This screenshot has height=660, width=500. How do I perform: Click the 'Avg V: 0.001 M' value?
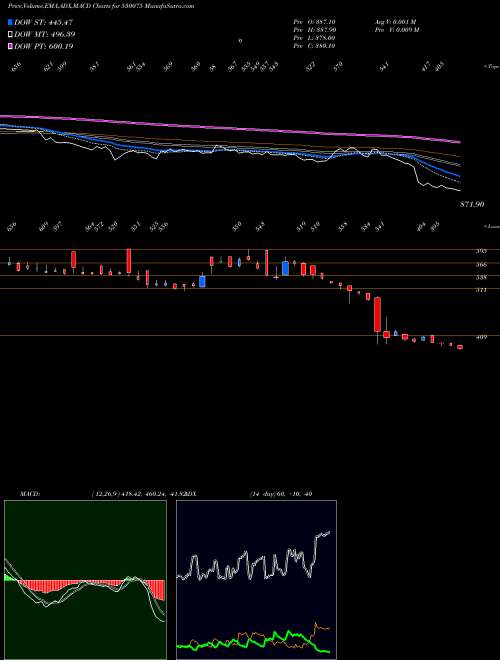pos(395,22)
